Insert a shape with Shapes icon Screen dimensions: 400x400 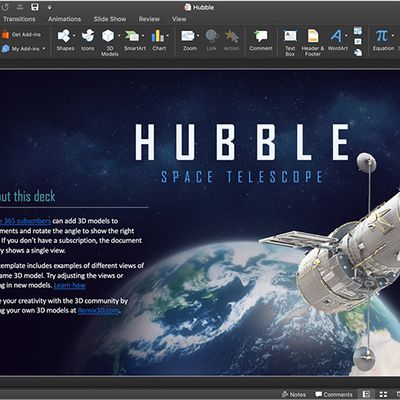coord(64,36)
